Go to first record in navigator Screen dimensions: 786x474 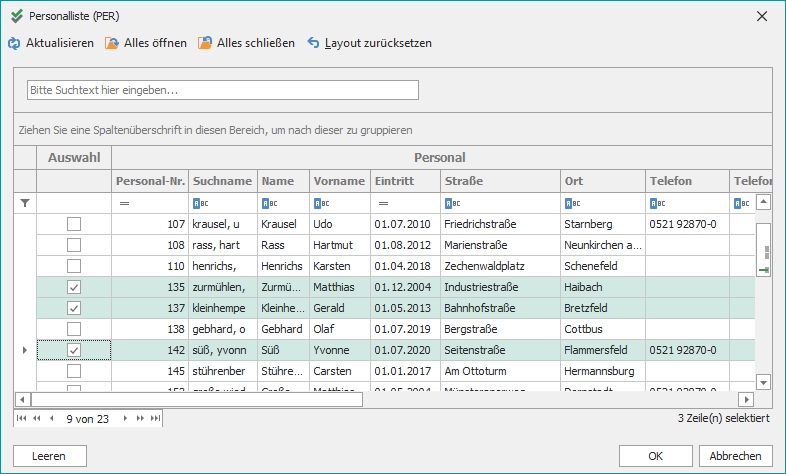pos(22,418)
